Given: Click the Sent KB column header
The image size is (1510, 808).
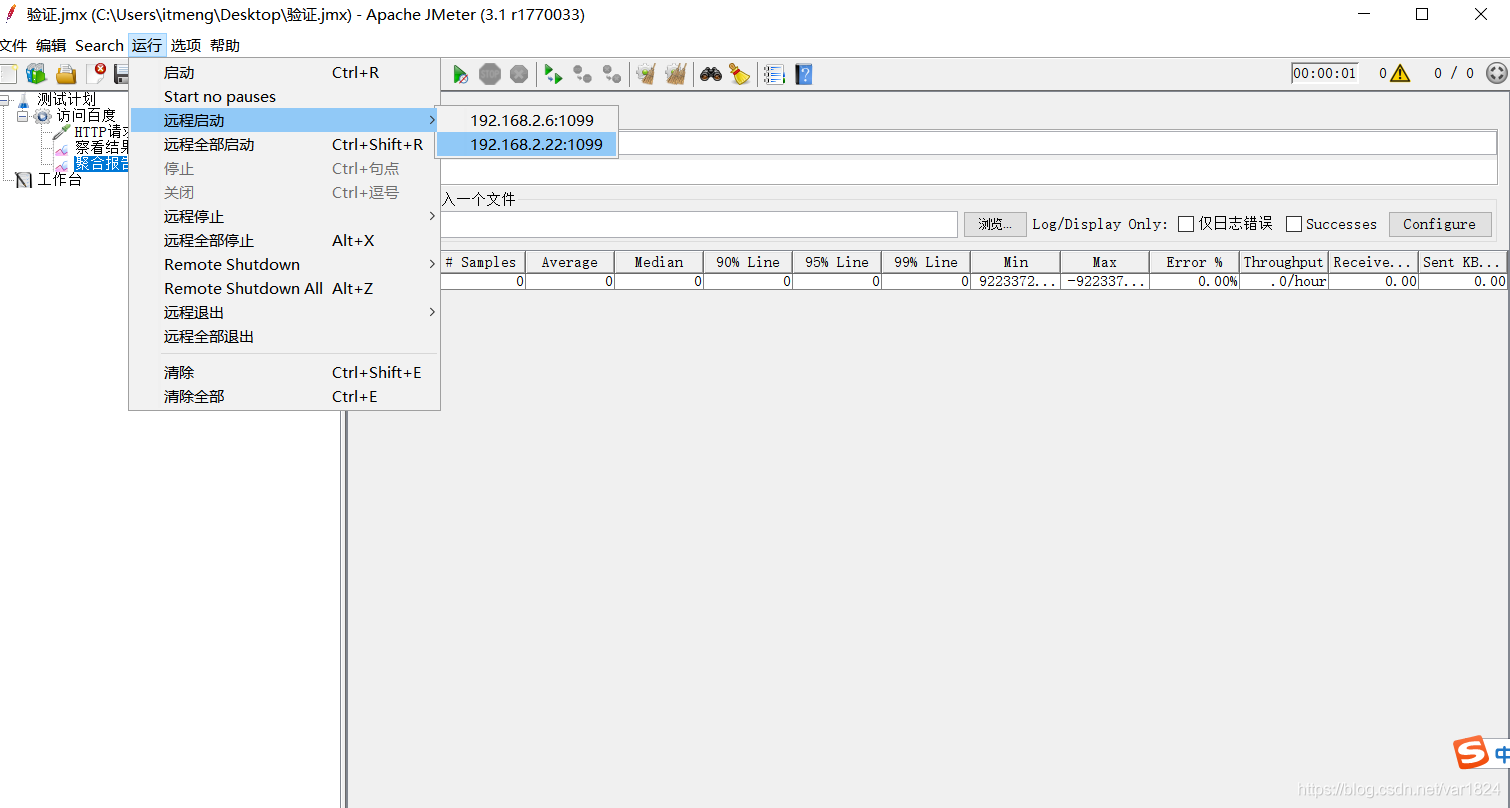Looking at the screenshot, I should coord(1462,262).
